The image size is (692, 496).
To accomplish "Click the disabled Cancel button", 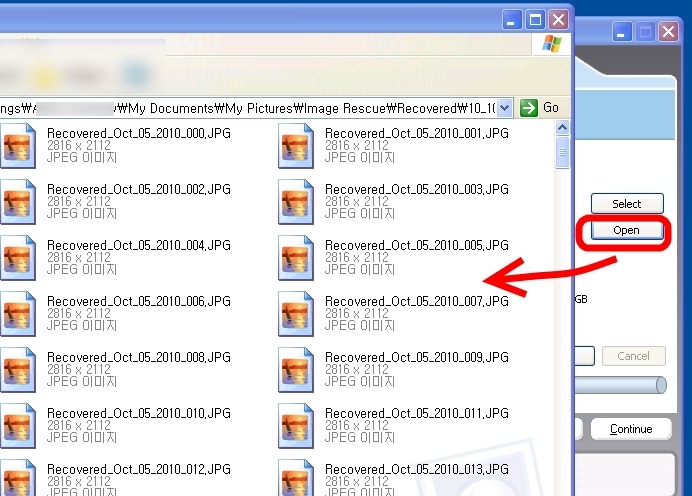I will [x=633, y=356].
